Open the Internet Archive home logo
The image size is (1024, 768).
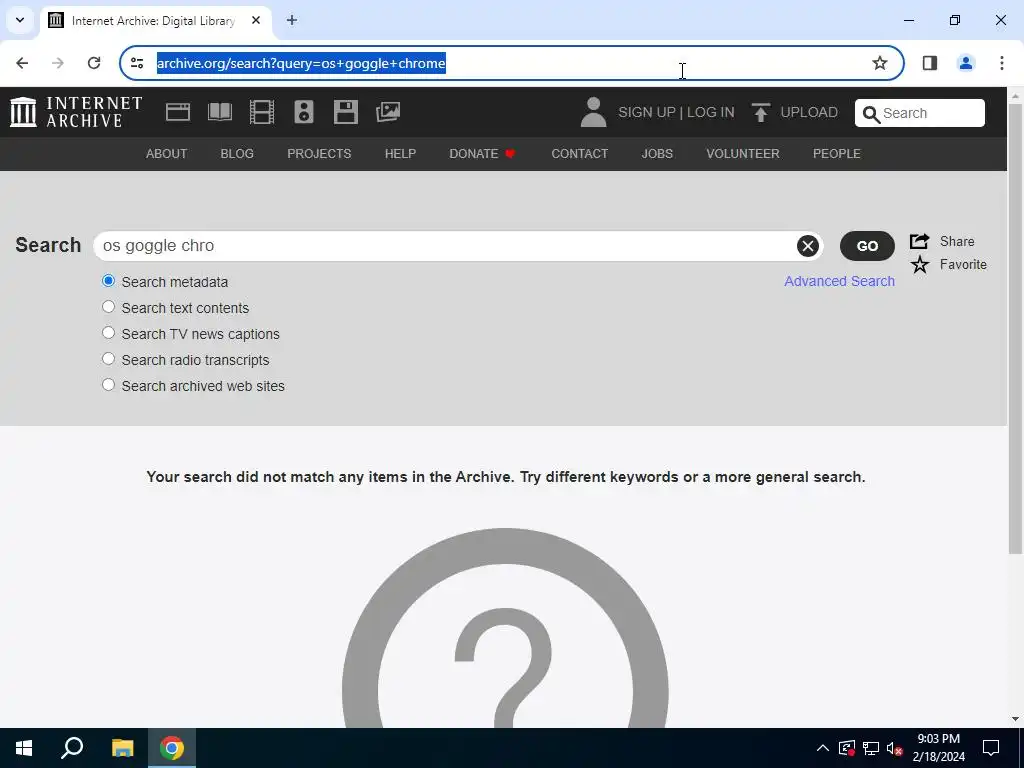pos(76,112)
